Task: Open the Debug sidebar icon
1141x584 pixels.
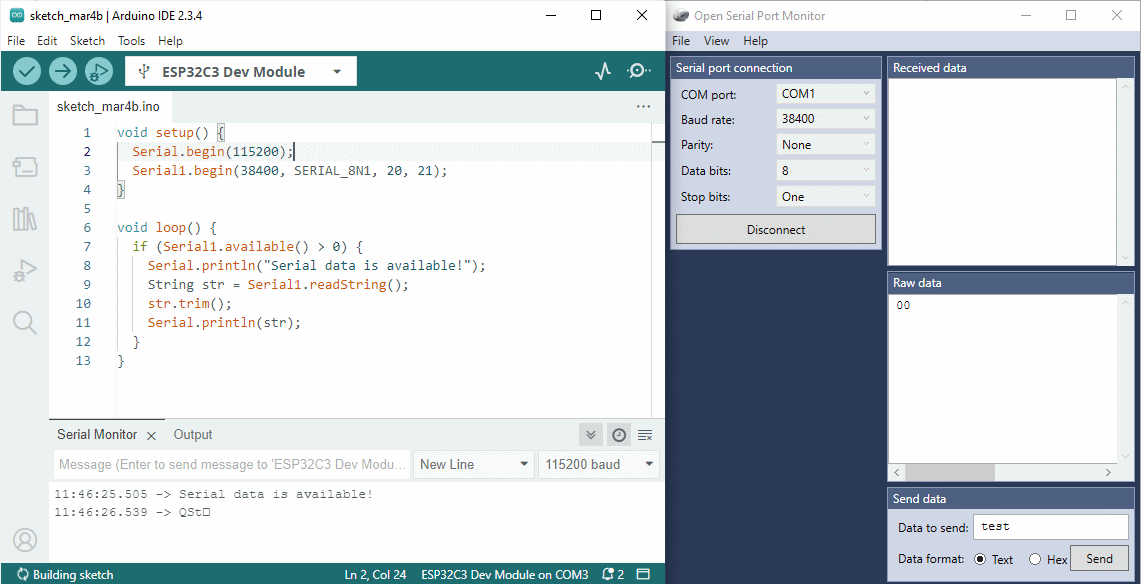Action: point(25,271)
